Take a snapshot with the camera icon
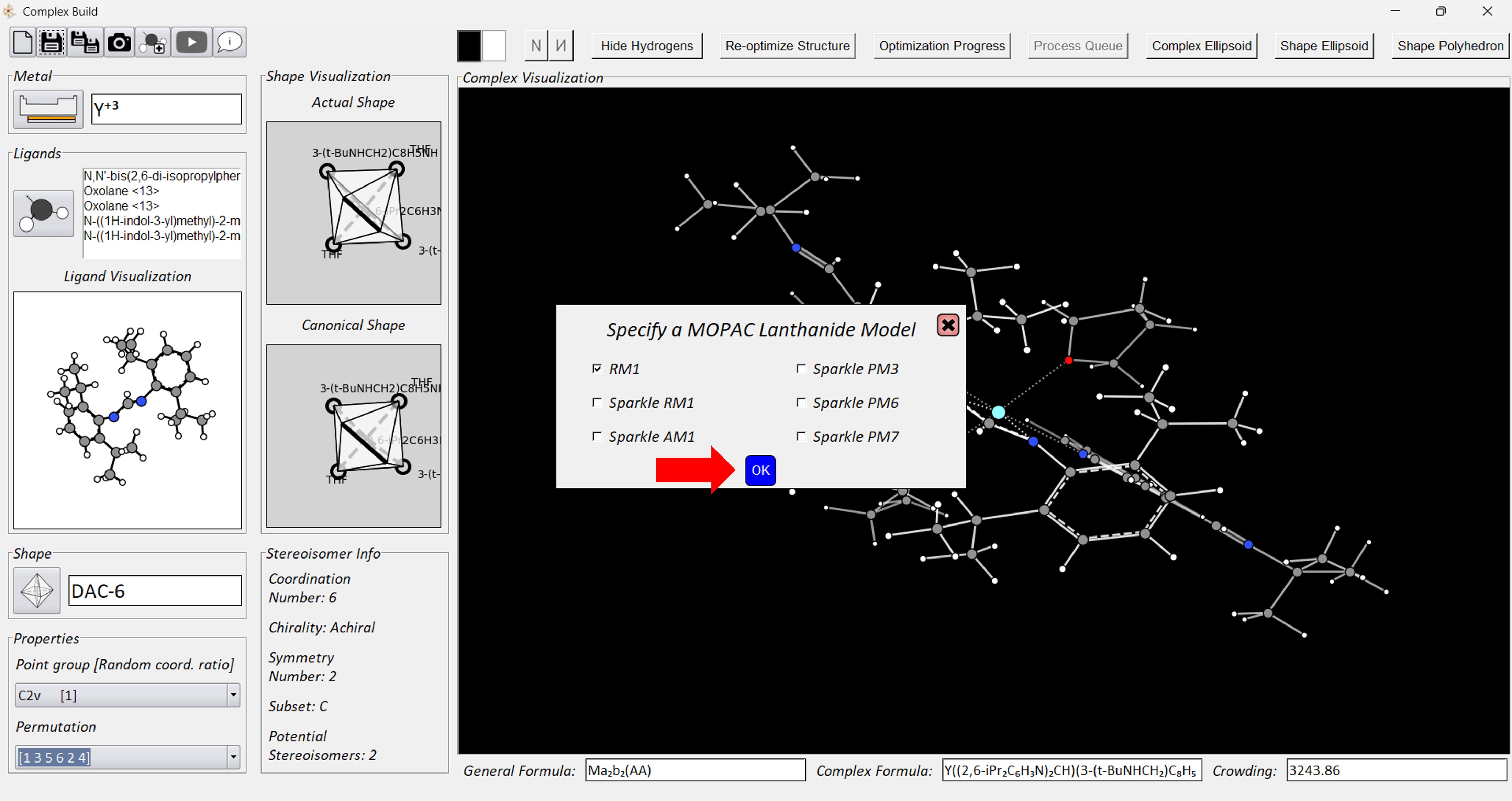This screenshot has width=1512, height=801. coord(119,42)
